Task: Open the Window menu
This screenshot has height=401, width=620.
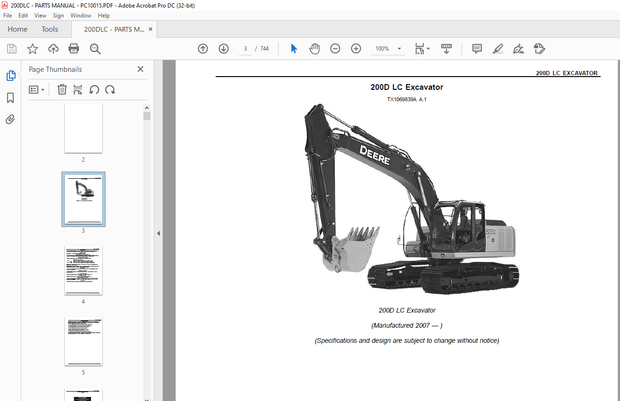Action: 81,15
